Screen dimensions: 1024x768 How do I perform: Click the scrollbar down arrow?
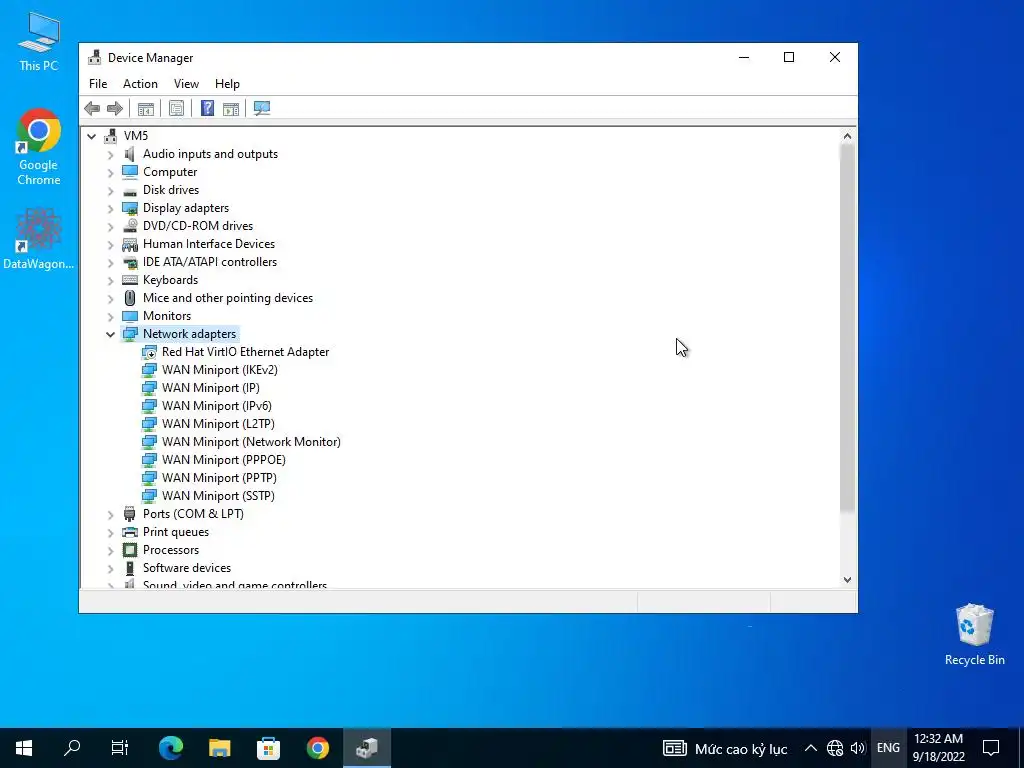coord(847,580)
